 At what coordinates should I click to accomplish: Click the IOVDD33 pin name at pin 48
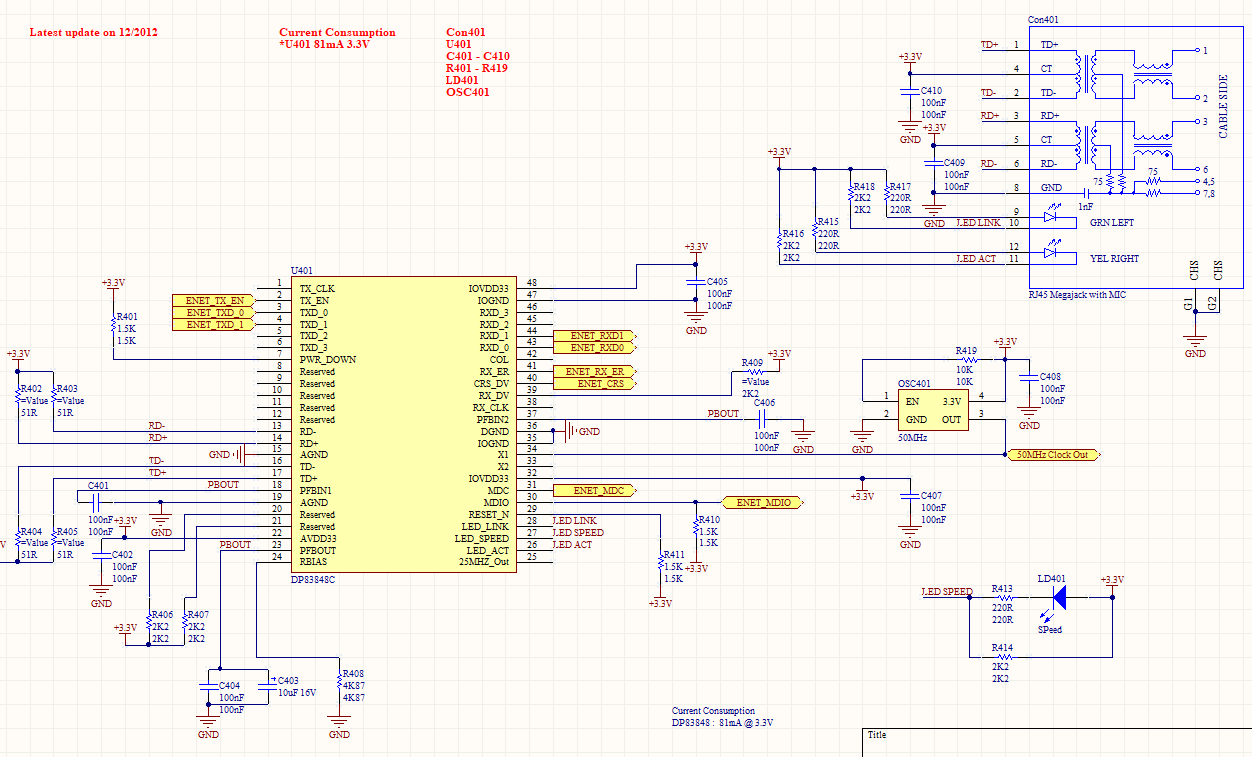(x=489, y=288)
